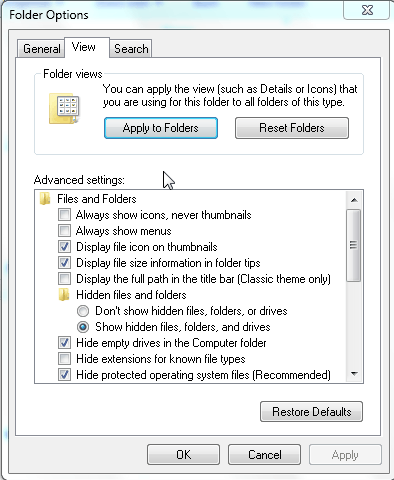
Task: Select Don't show hidden files, folders, or drives
Action: coord(83,311)
